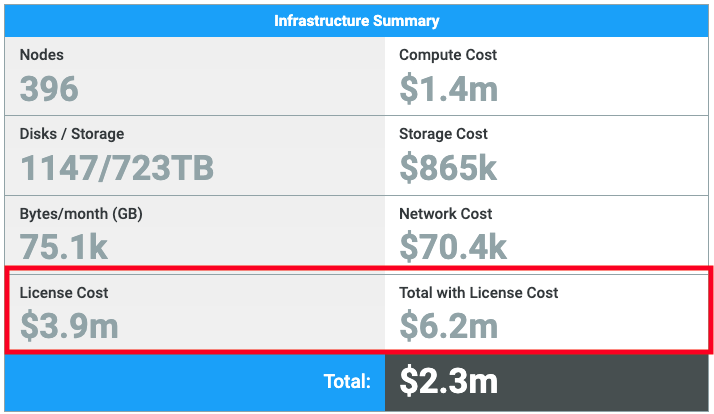This screenshot has width=714, height=414.
Task: Click the Nodes label
Action: 41,55
